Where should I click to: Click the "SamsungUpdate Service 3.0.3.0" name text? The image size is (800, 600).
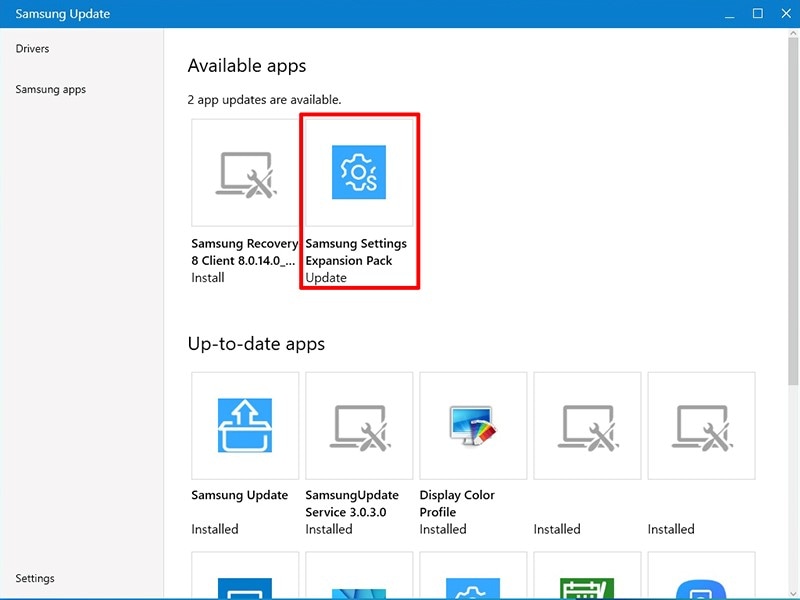(x=352, y=504)
